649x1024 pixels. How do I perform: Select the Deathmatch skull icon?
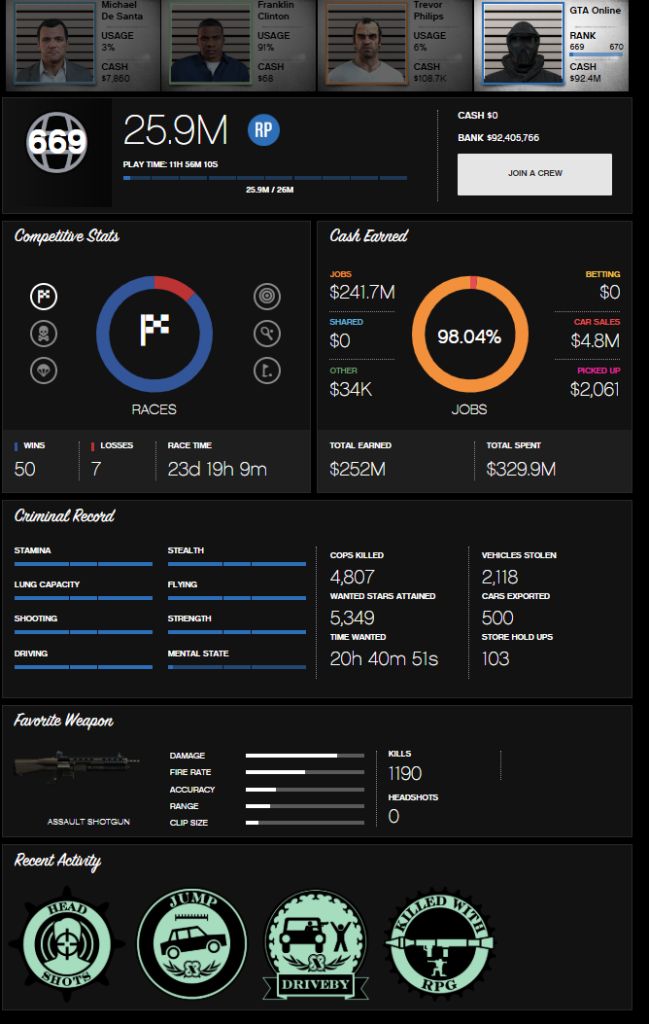44,334
